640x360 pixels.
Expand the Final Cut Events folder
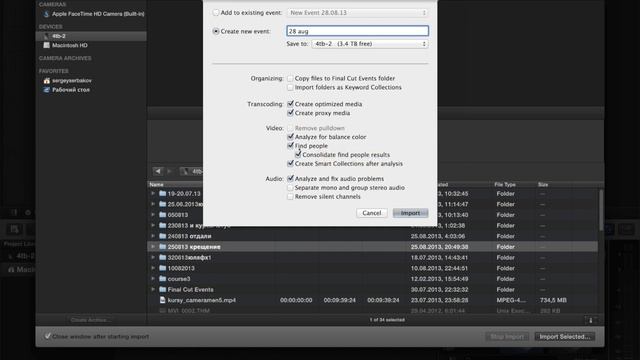[153, 289]
